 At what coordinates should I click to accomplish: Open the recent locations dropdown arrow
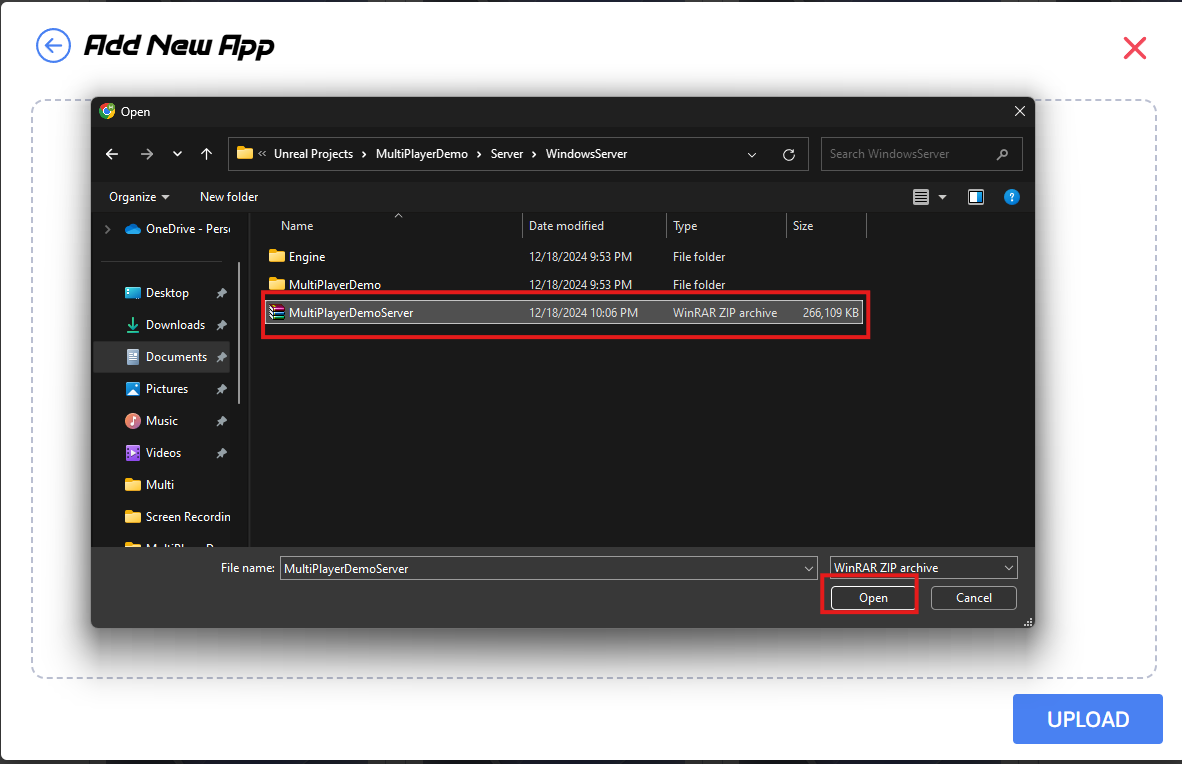click(177, 154)
